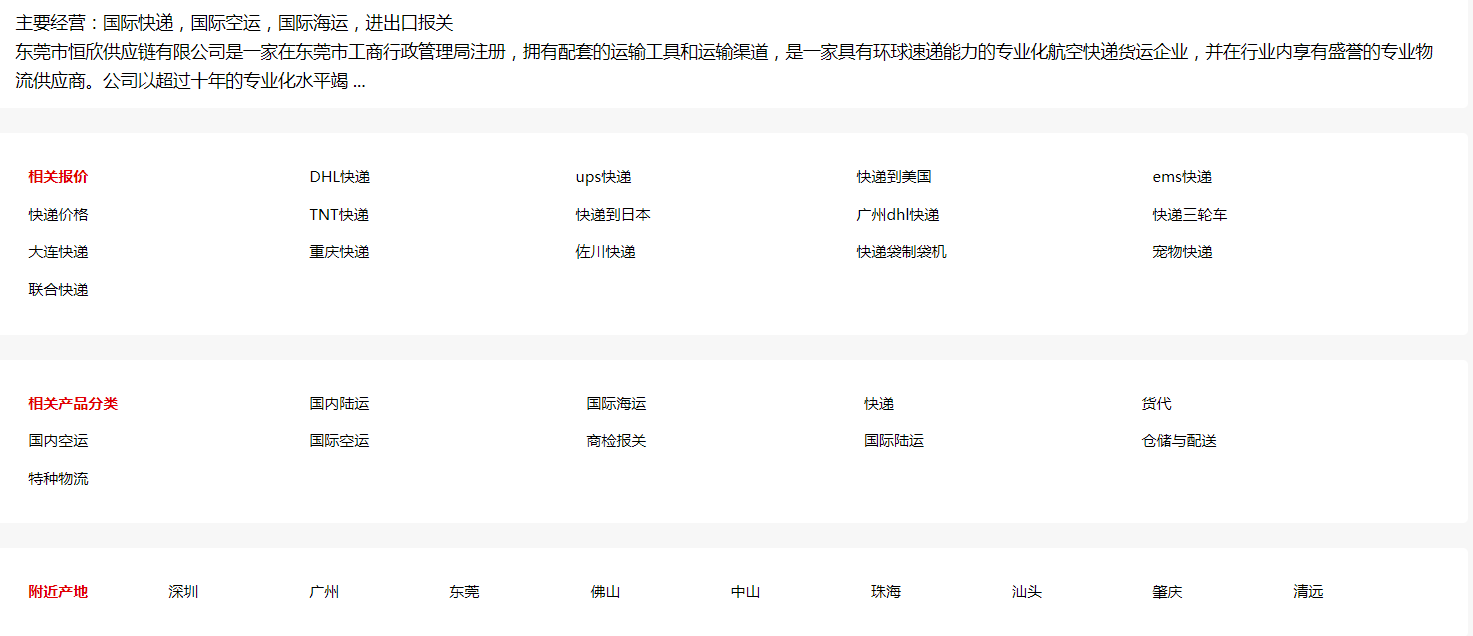Viewport: 1473px width, 636px height.
Task: Open 商检报关 category link
Action: click(616, 441)
